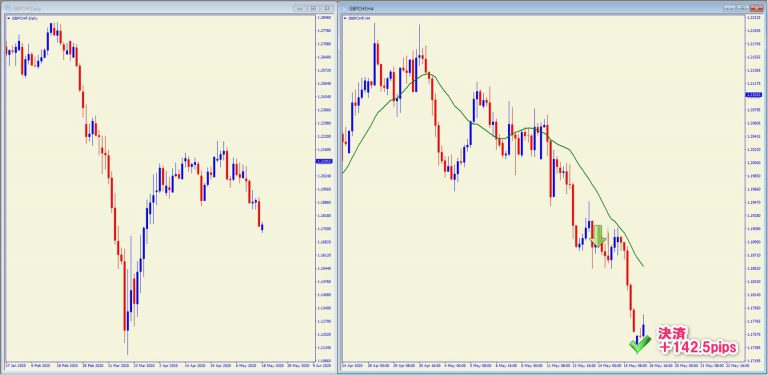768x375 pixels.
Task: Restore the GBPCHF Daily chart window
Action: (x=313, y=8)
